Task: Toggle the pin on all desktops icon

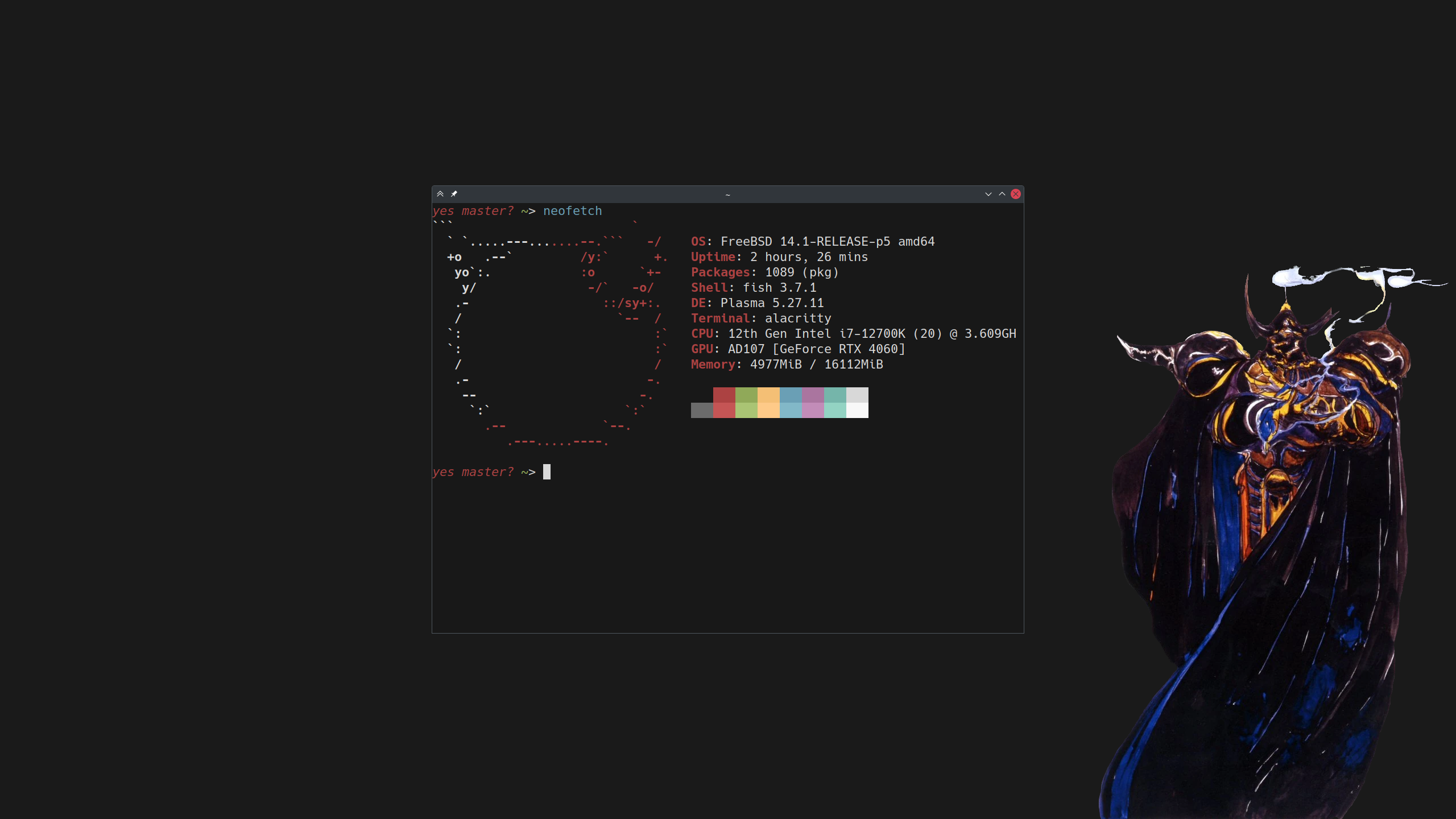Action: tap(454, 194)
